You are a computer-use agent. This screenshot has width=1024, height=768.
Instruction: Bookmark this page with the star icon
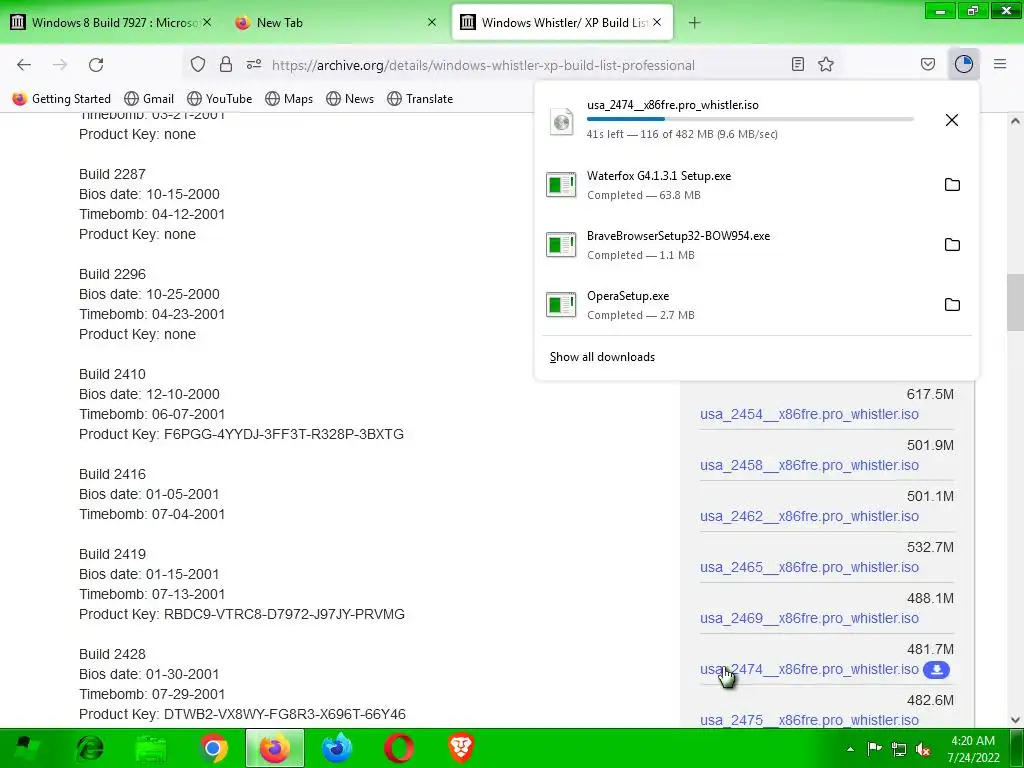click(826, 65)
